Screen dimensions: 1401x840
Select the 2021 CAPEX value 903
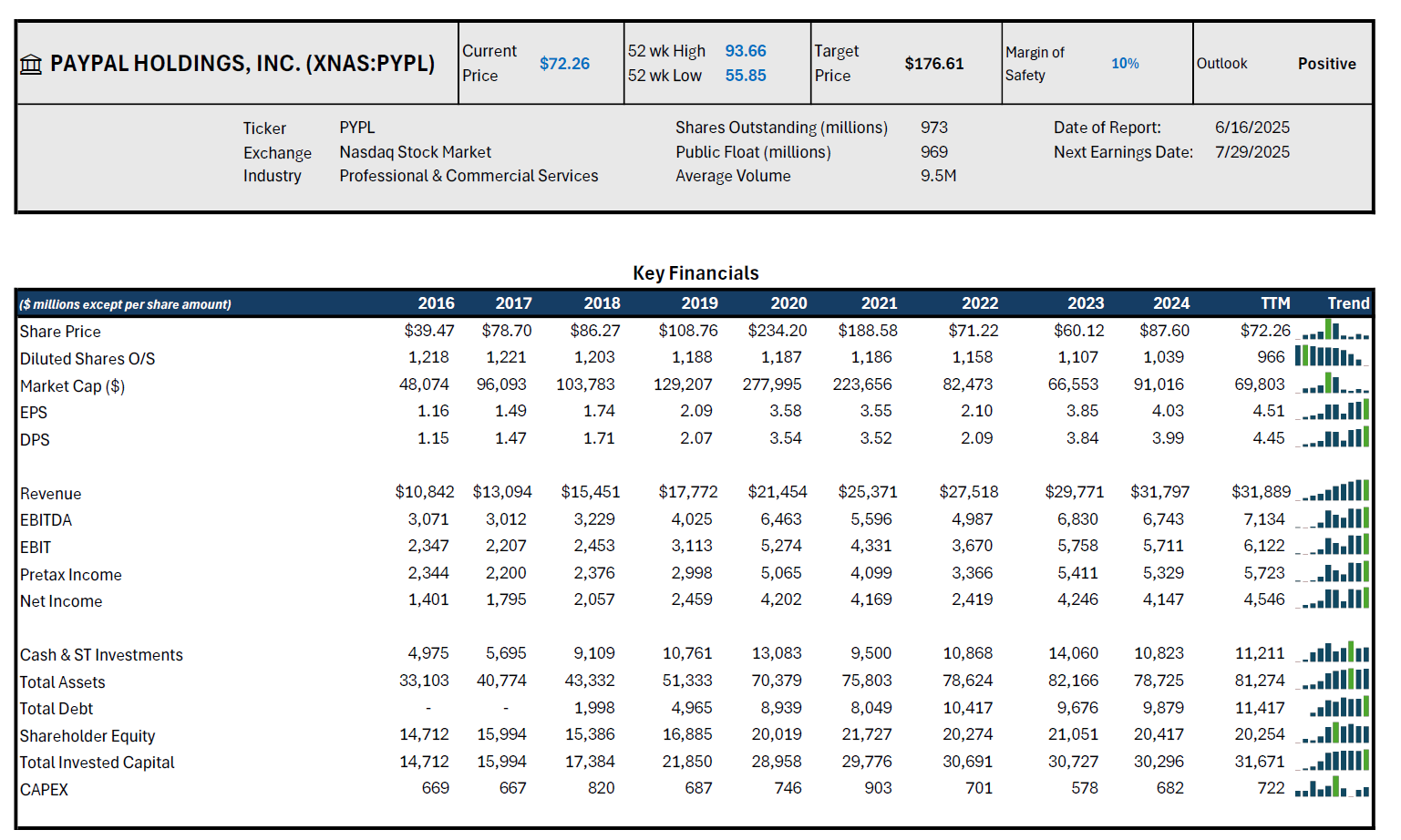pos(878,788)
